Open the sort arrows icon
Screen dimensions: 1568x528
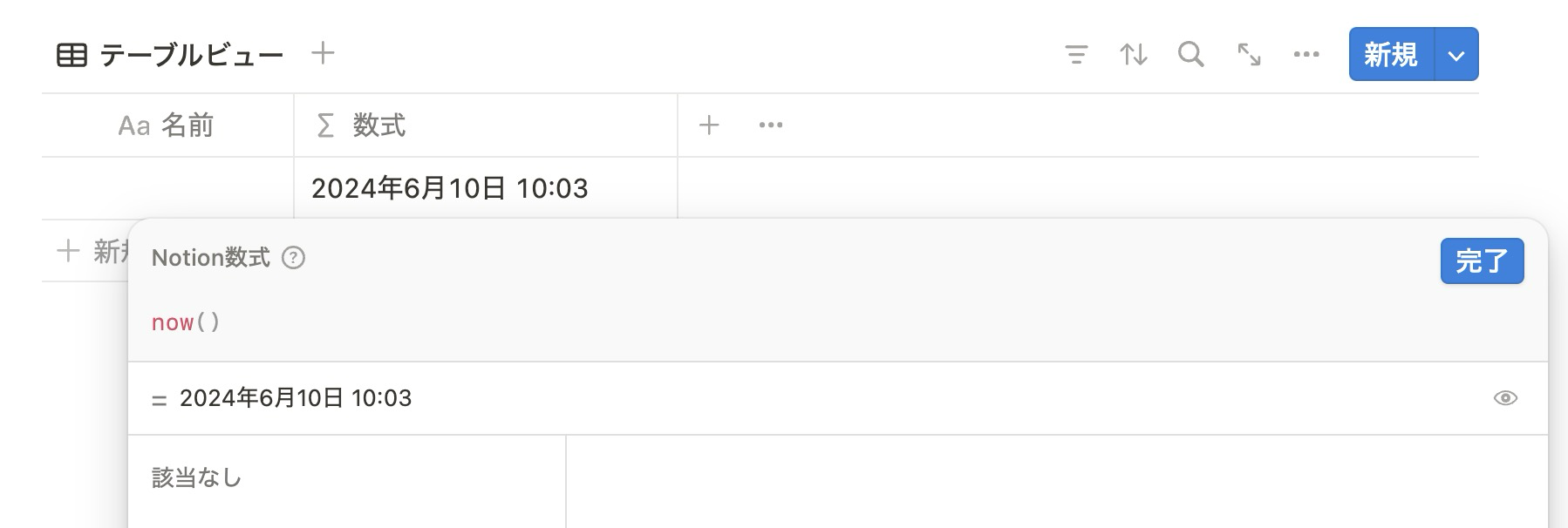tap(1133, 55)
